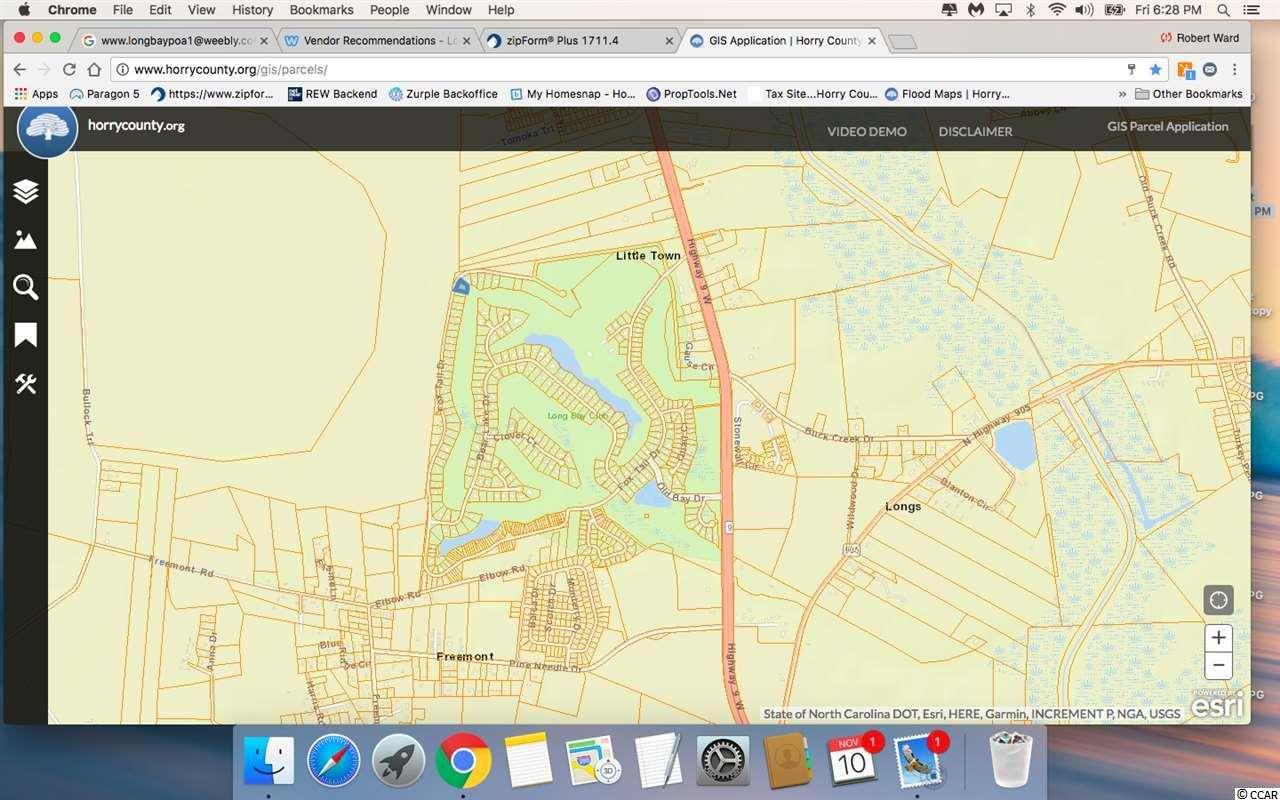Image resolution: width=1280 pixels, height=800 pixels.
Task: Bookmark page with the star icon
Action: click(x=1155, y=70)
